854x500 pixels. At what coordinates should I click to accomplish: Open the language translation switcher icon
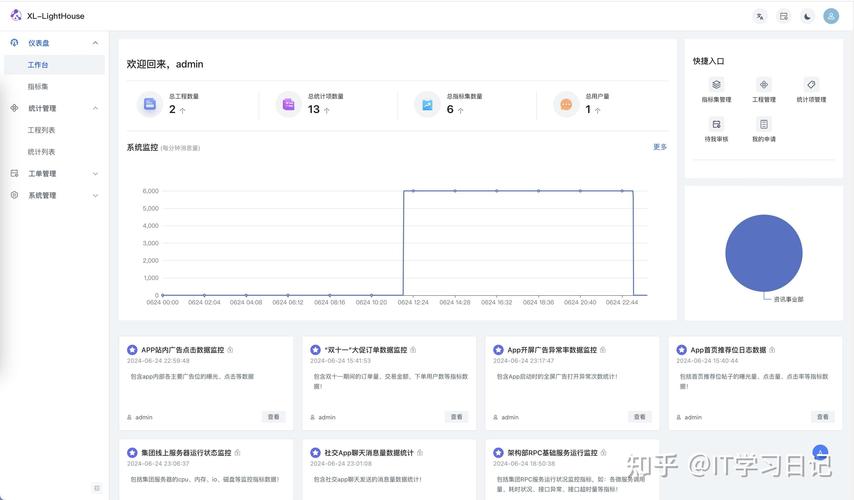(x=760, y=16)
